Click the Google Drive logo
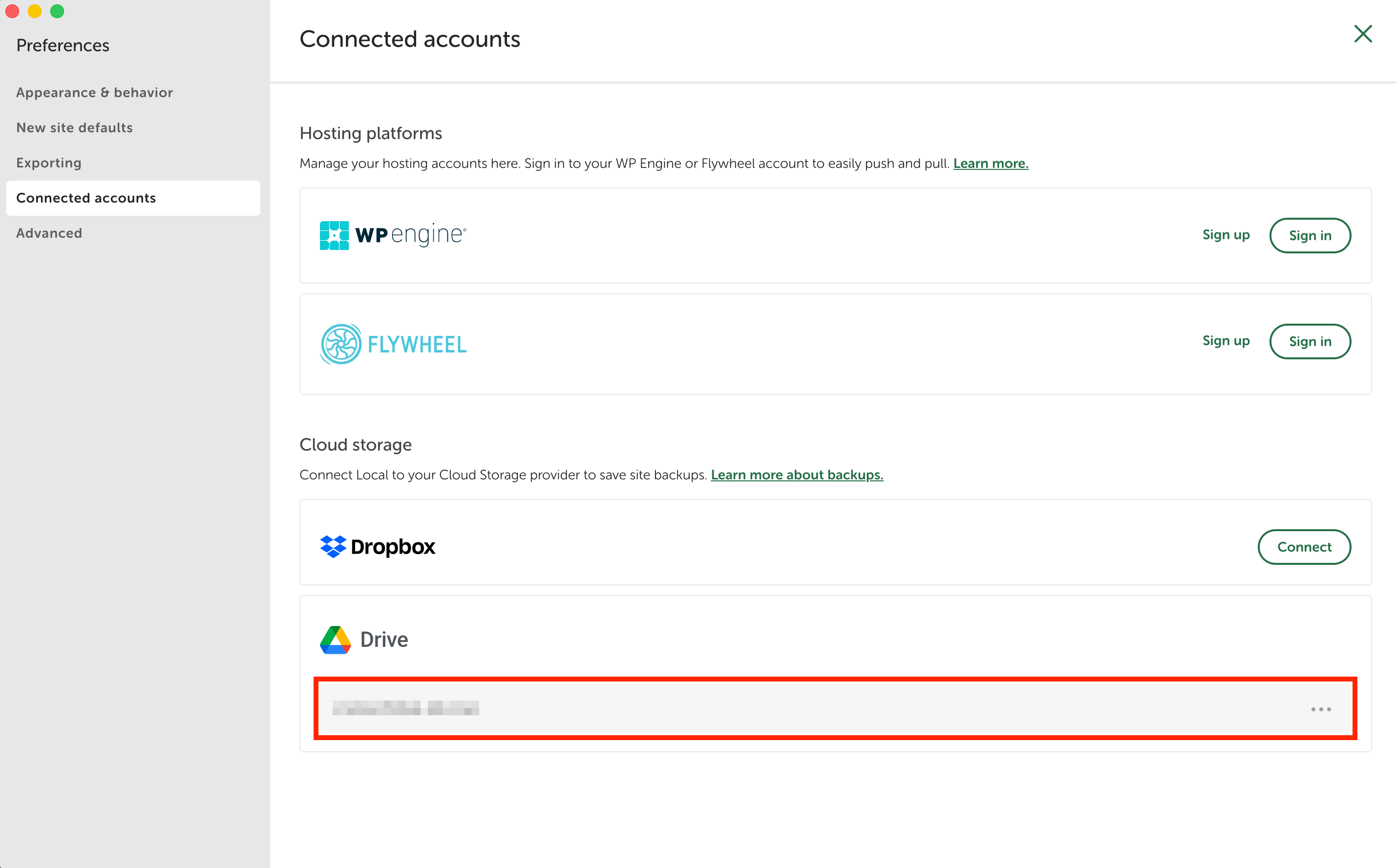 [x=364, y=640]
